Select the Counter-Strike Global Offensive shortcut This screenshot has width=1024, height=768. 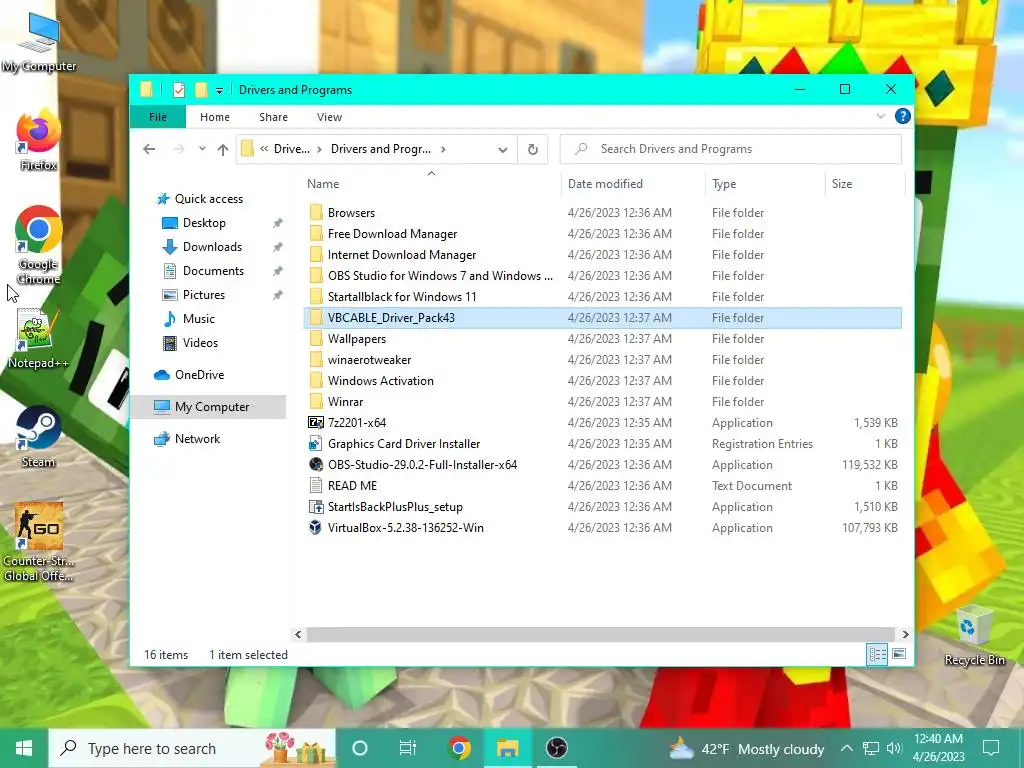tap(39, 542)
